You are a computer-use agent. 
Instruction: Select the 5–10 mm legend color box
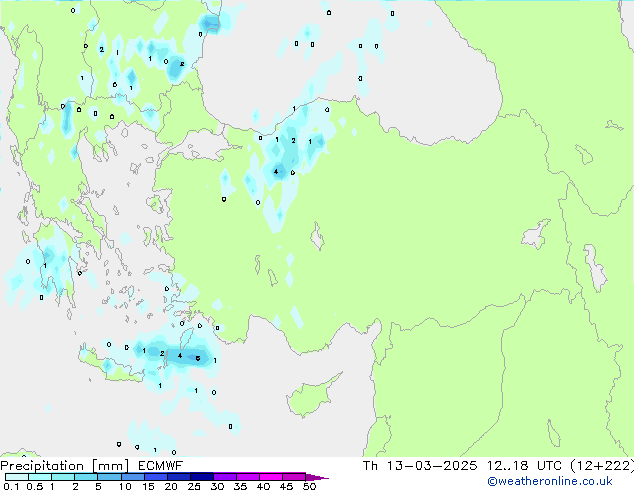point(109,477)
